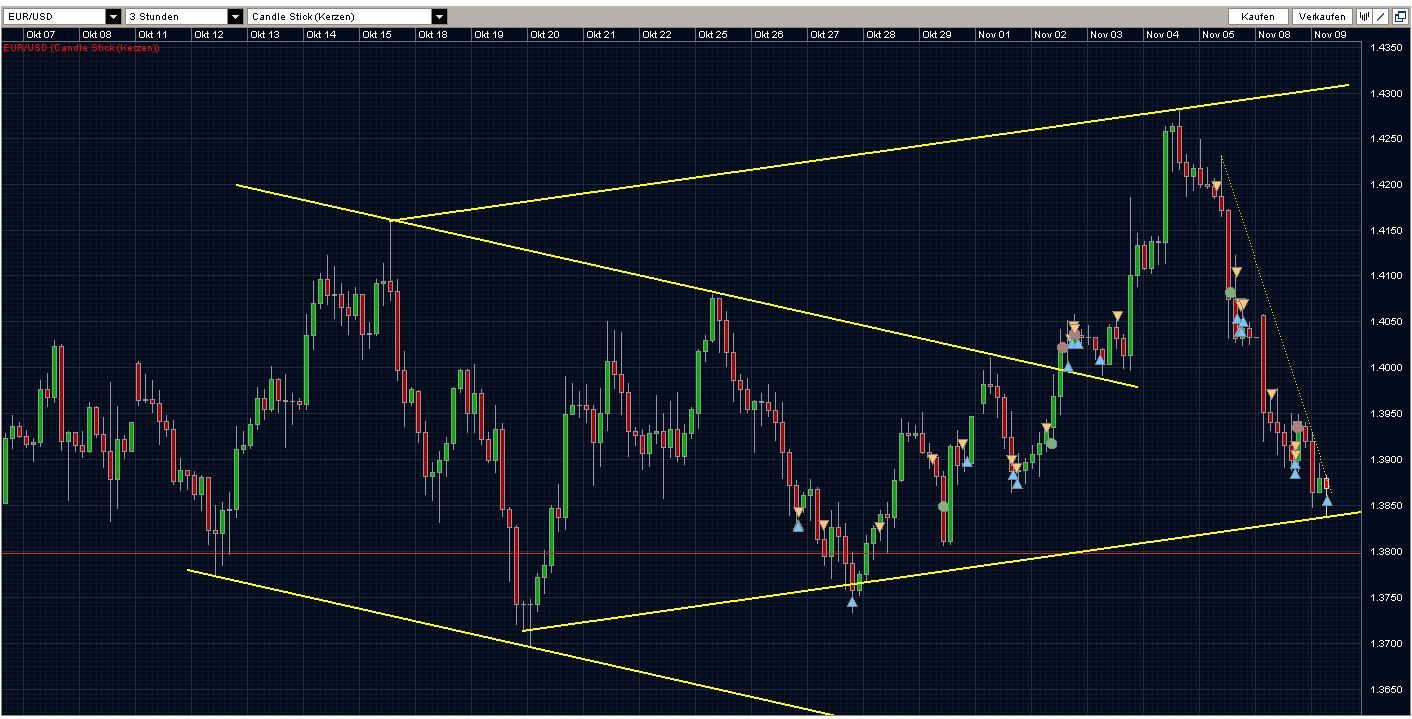Select the trendline drawing tool icon
Screen dimensions: 1412x719
click(1380, 16)
